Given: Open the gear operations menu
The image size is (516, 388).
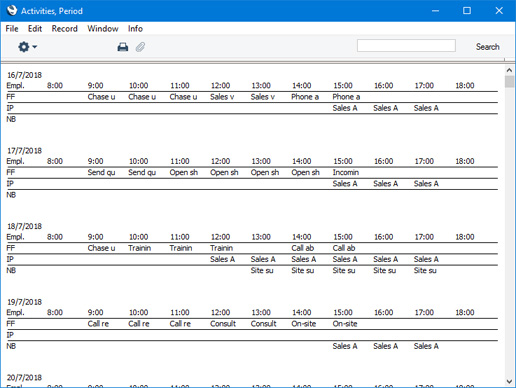Looking at the screenshot, I should click(27, 47).
